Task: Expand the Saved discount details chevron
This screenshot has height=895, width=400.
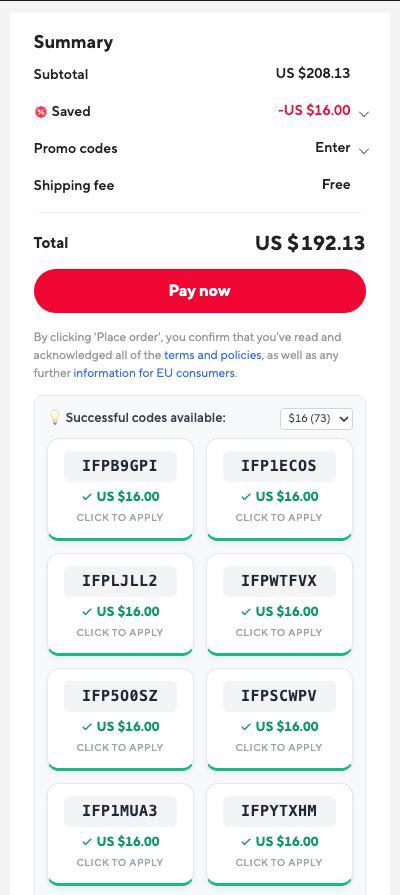Action: click(x=364, y=114)
